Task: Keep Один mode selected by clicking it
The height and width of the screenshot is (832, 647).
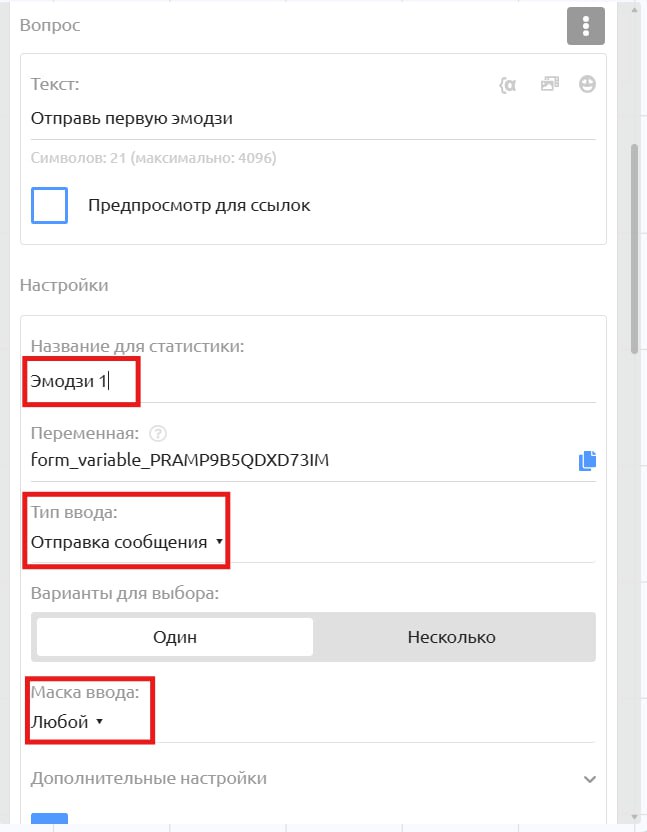Action: pos(174,636)
